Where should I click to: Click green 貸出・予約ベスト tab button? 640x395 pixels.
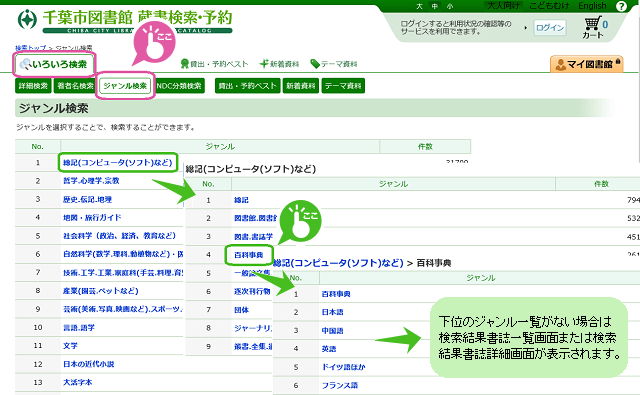pos(247,86)
